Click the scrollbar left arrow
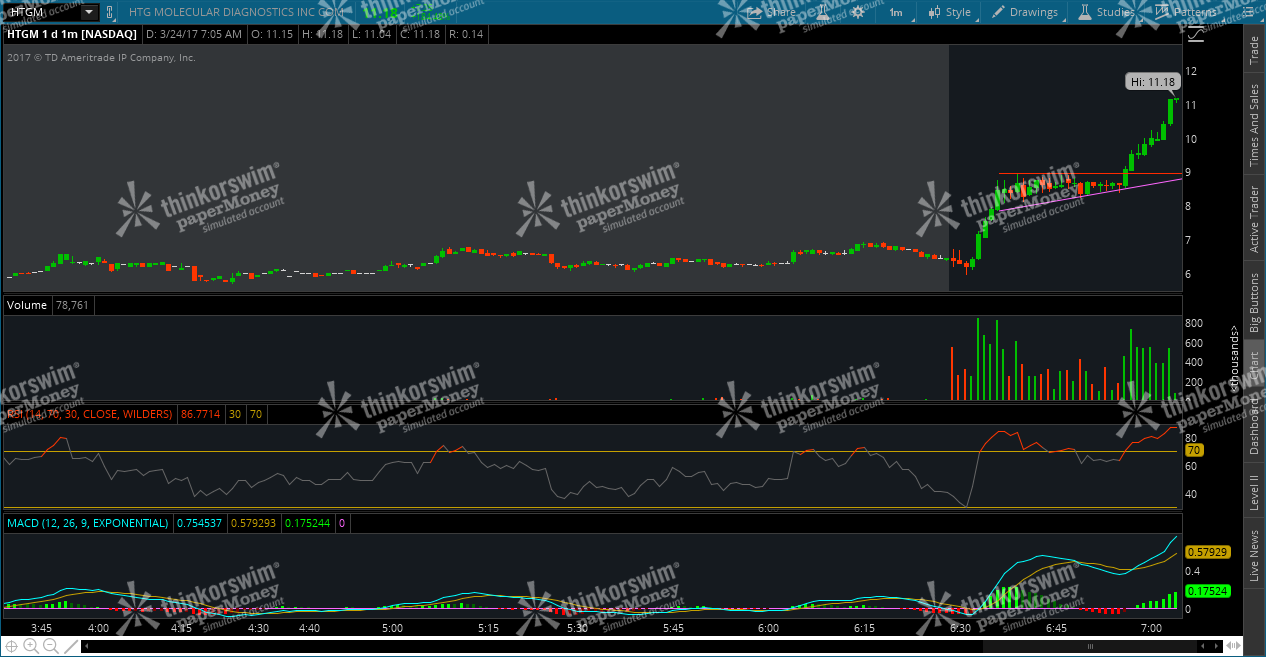Image resolution: width=1266 pixels, height=657 pixels. [x=86, y=646]
